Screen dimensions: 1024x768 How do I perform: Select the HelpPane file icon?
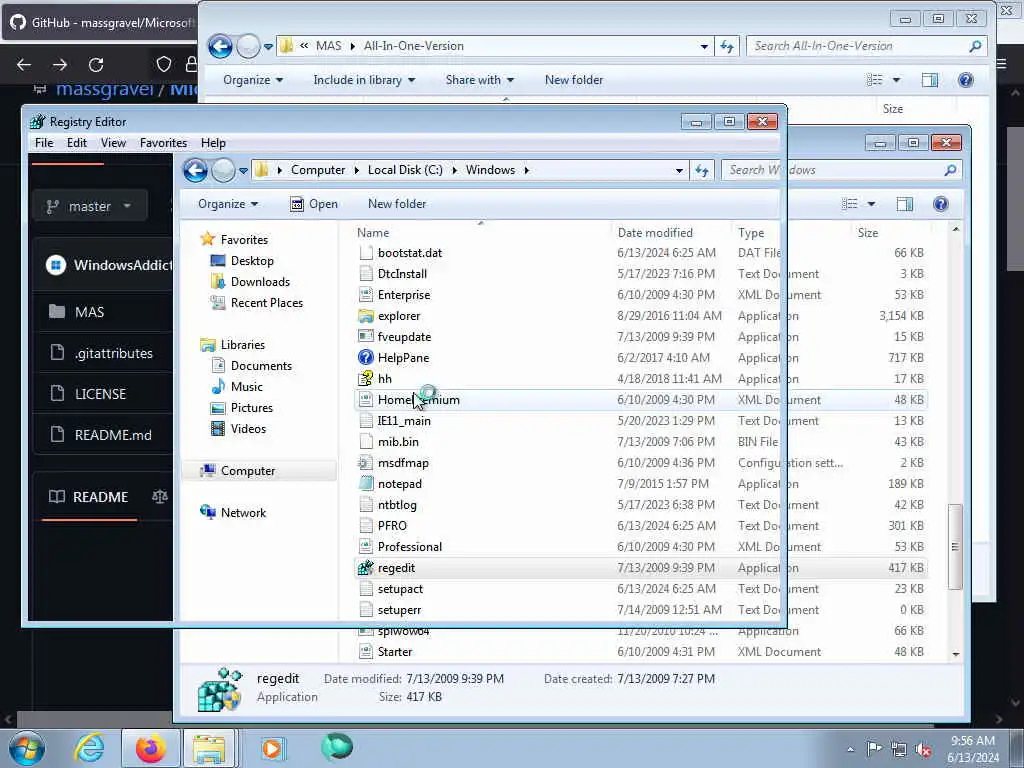366,358
